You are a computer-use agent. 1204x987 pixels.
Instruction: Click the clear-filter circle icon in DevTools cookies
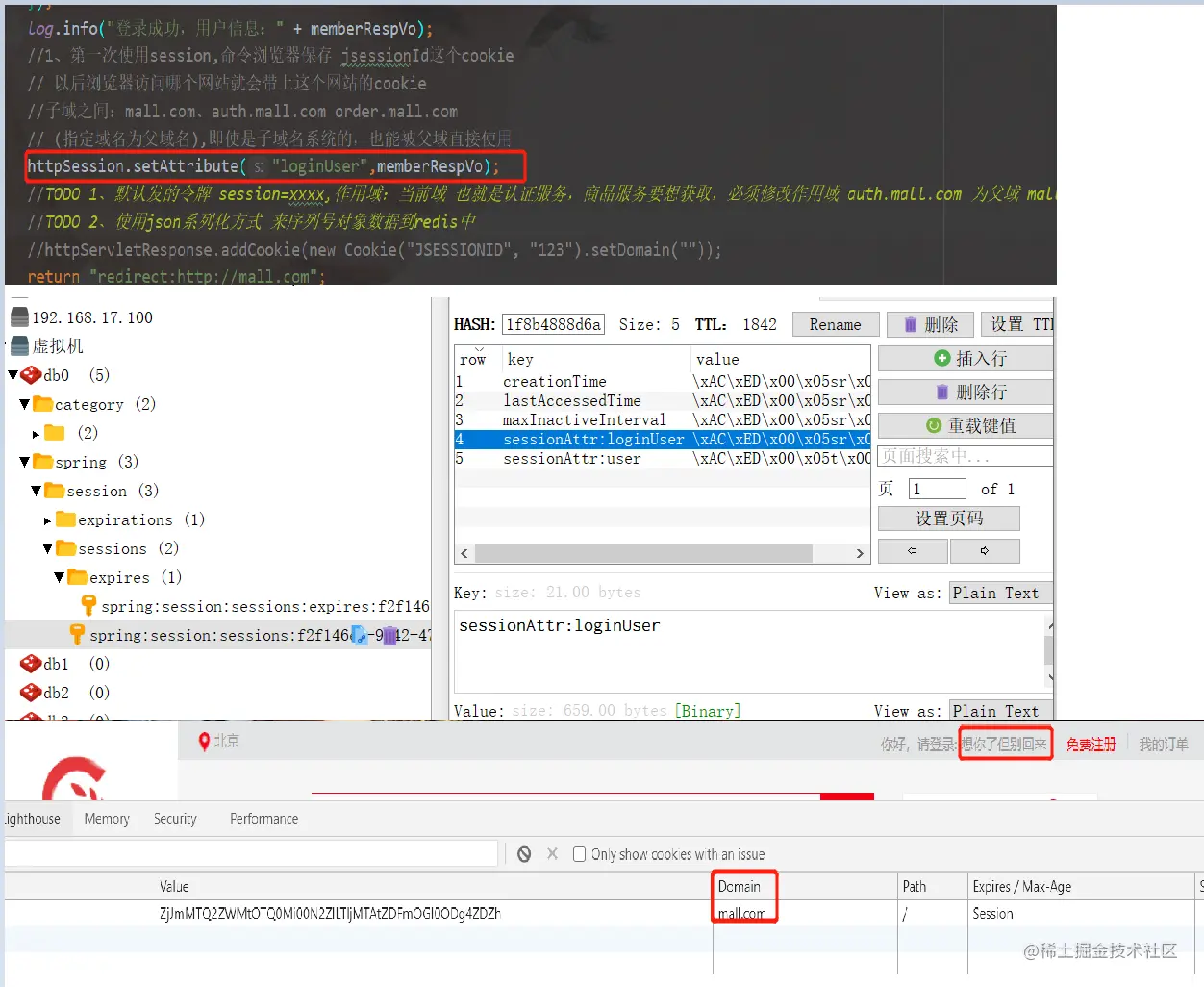pos(524,854)
